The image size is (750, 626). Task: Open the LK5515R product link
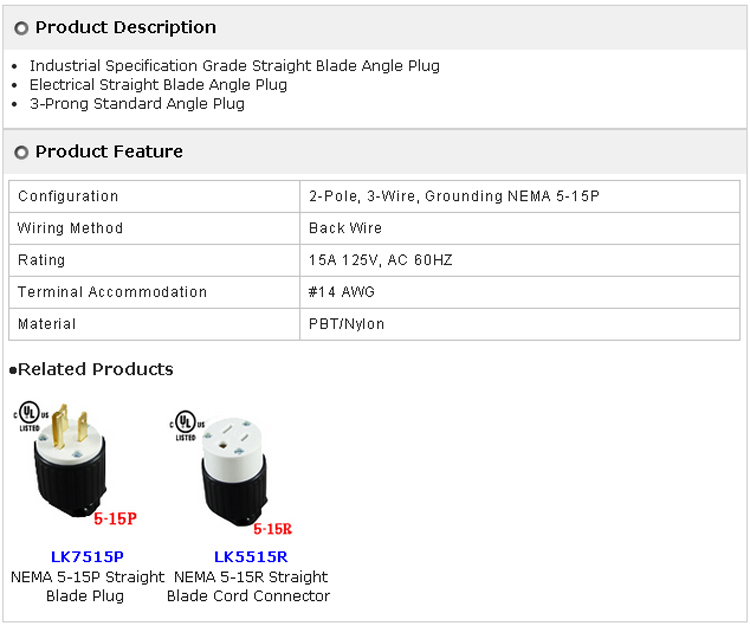250,557
